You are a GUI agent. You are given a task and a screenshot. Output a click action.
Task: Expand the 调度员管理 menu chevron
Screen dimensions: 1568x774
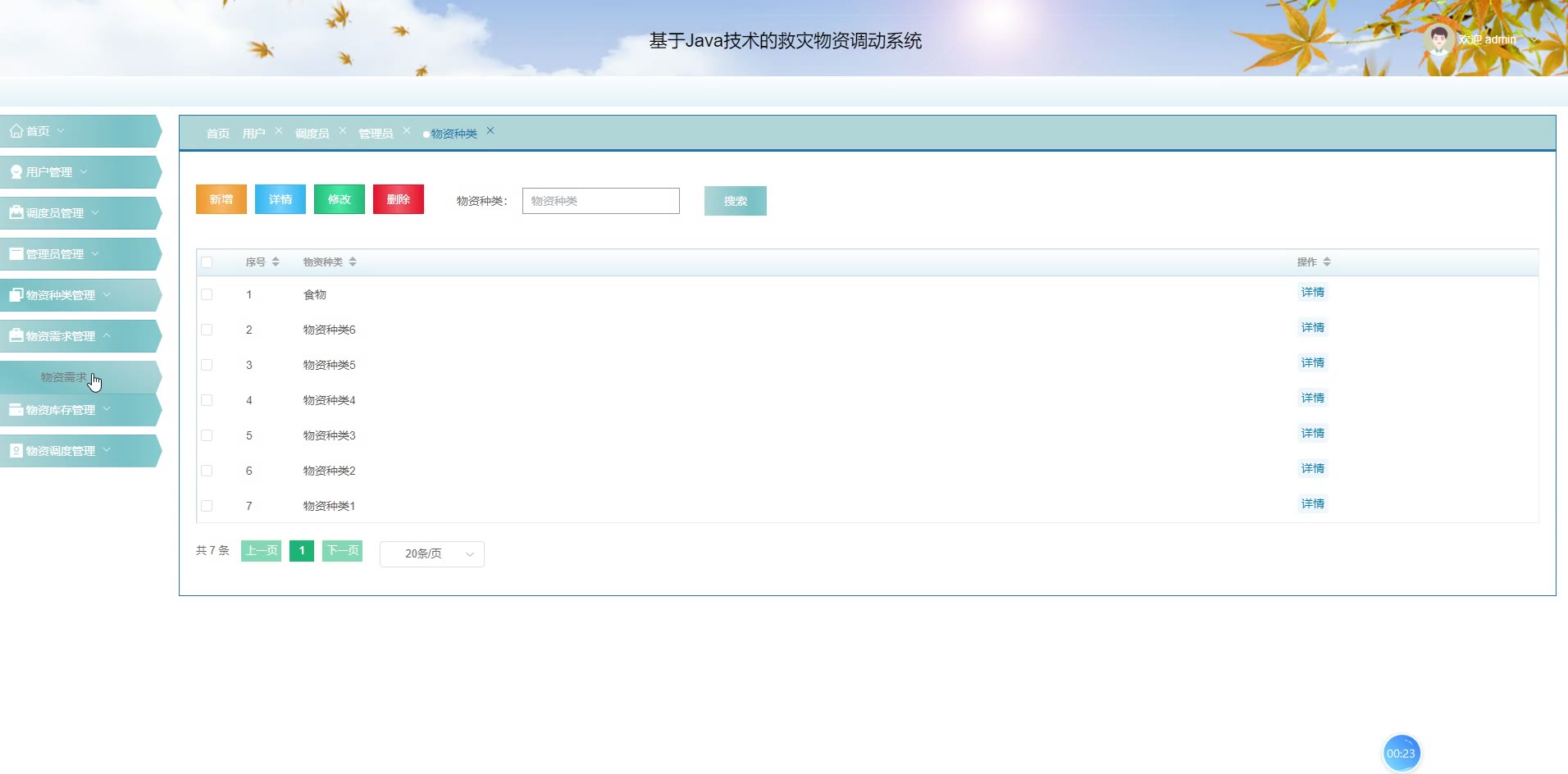tap(95, 212)
